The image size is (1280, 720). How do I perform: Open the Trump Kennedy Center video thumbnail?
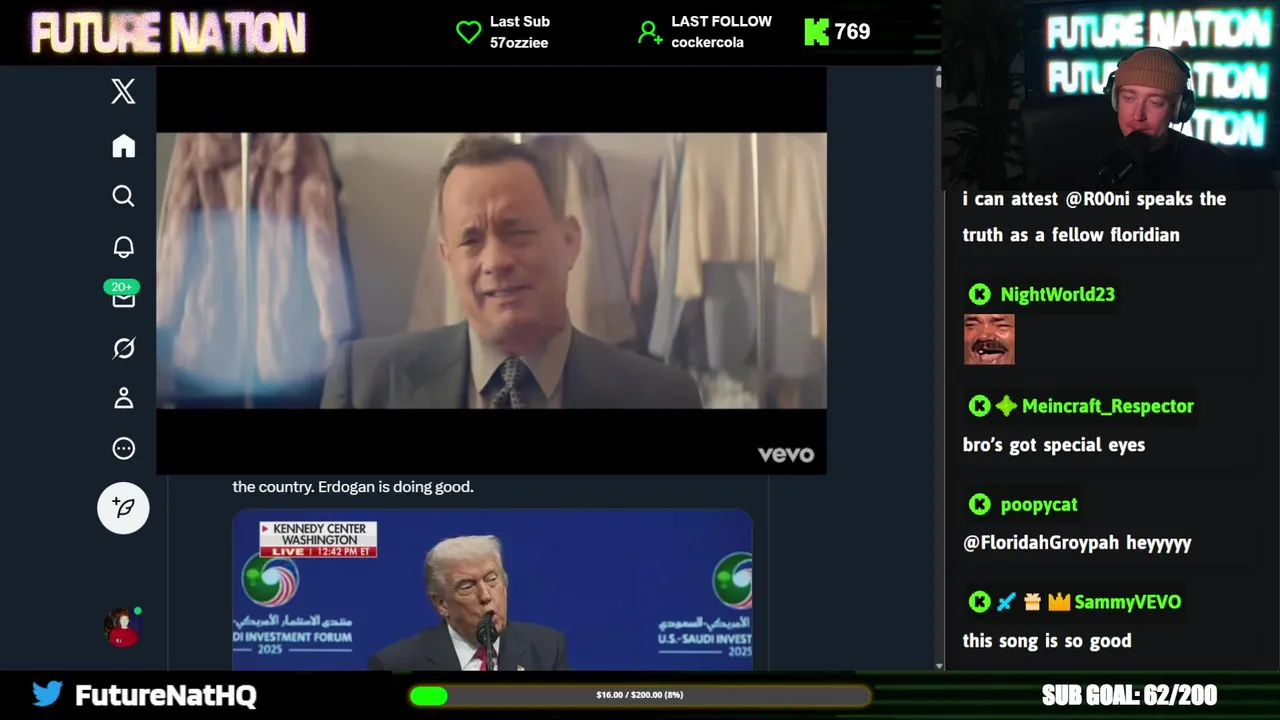coord(492,590)
